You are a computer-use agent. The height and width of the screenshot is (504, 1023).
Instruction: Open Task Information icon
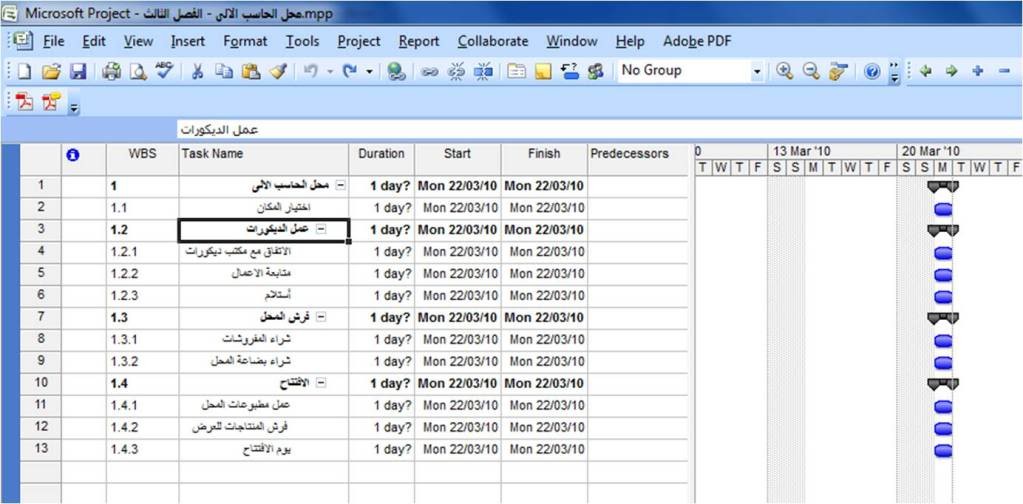click(517, 71)
